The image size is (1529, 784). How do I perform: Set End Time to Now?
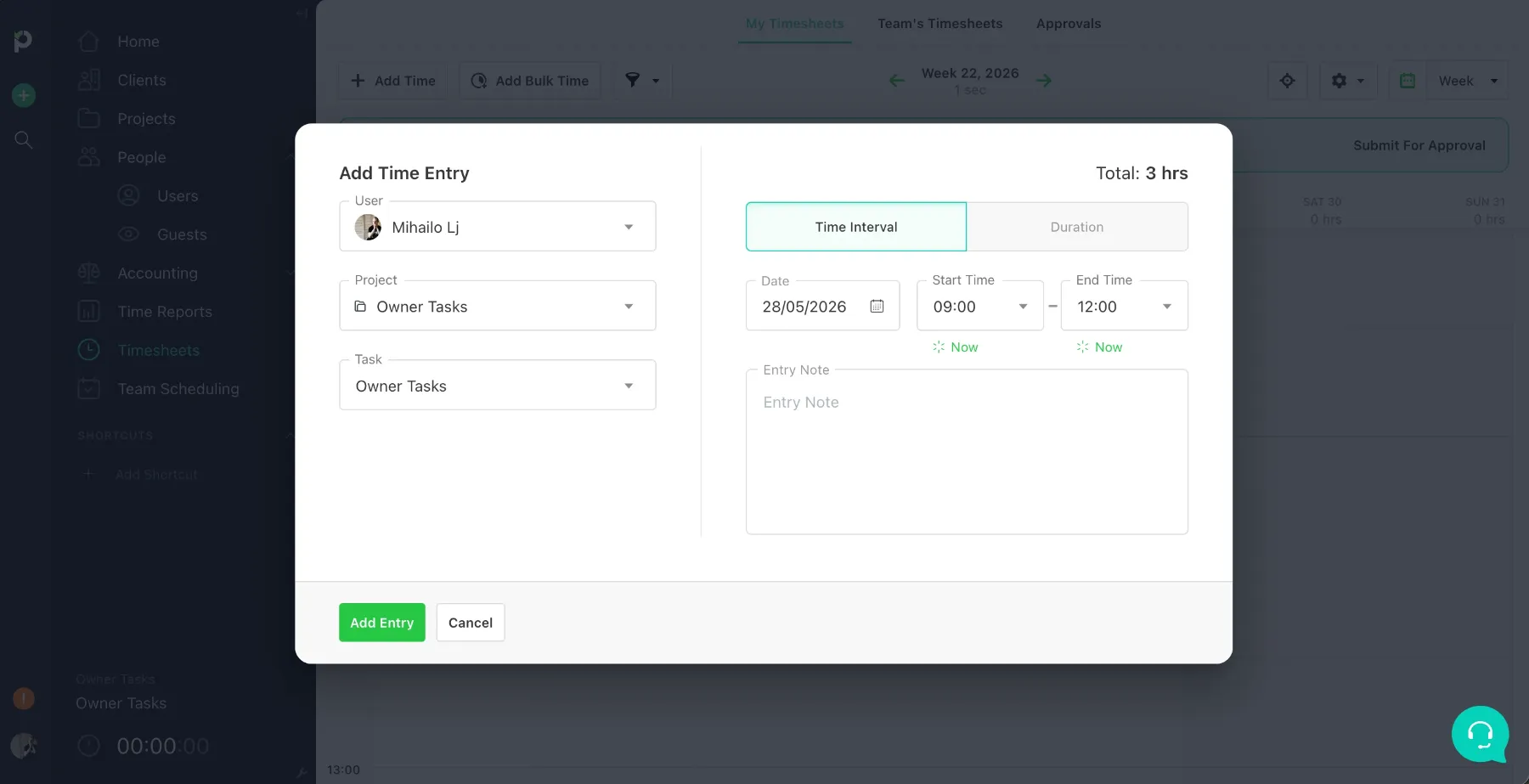tap(1100, 347)
